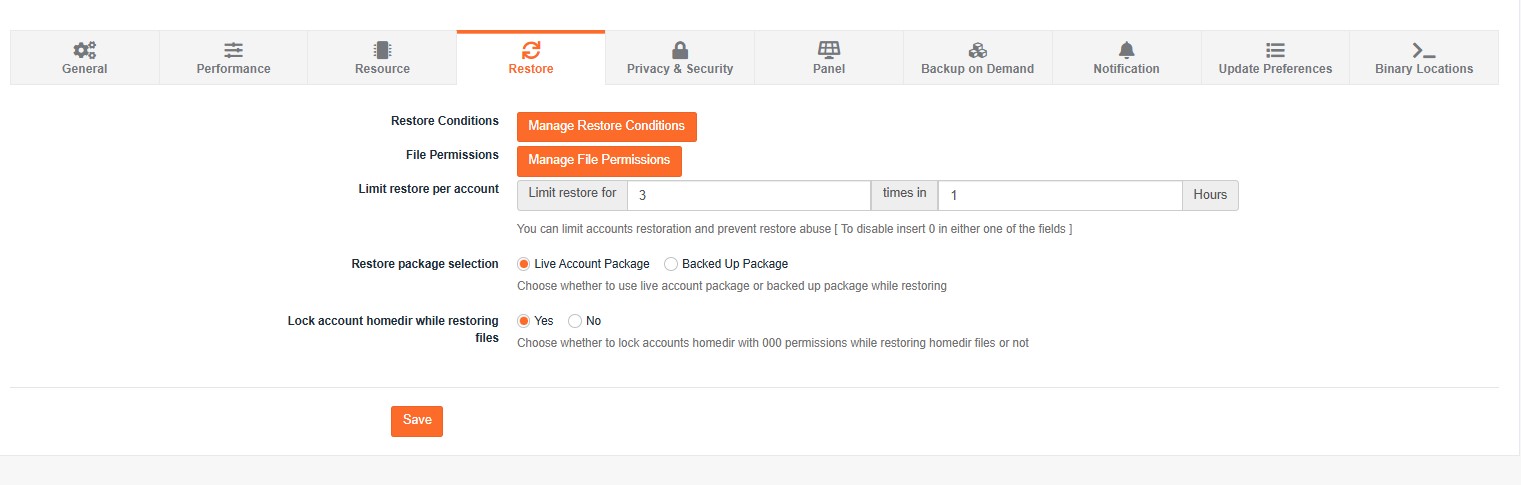Image resolution: width=1521 pixels, height=485 pixels.
Task: Click 'Restore package selection' label
Action: coord(425,264)
